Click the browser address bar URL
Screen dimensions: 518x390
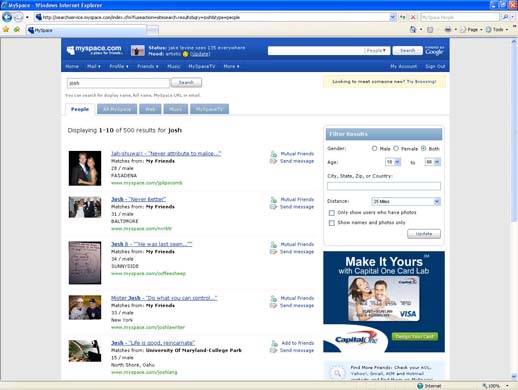(213, 17)
